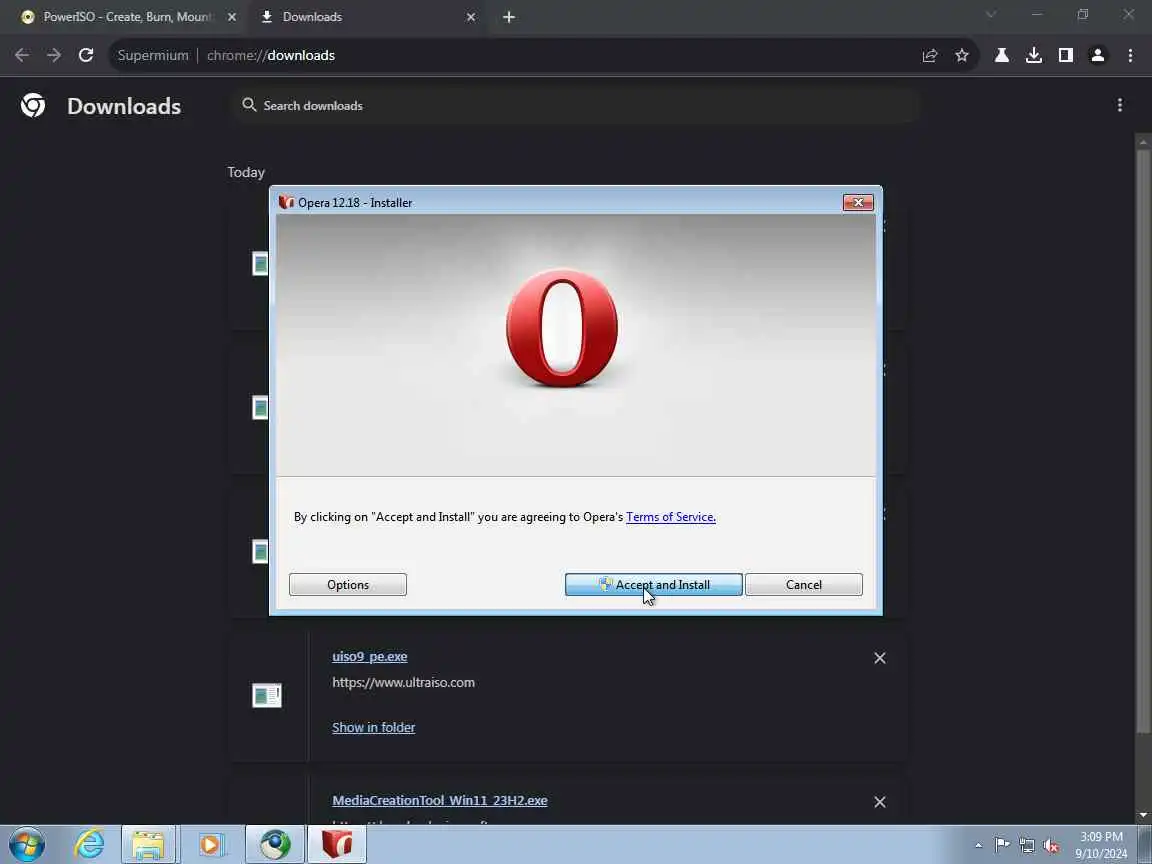Viewport: 1152px width, 864px height.
Task: Share this page icon in address bar
Action: point(930,55)
